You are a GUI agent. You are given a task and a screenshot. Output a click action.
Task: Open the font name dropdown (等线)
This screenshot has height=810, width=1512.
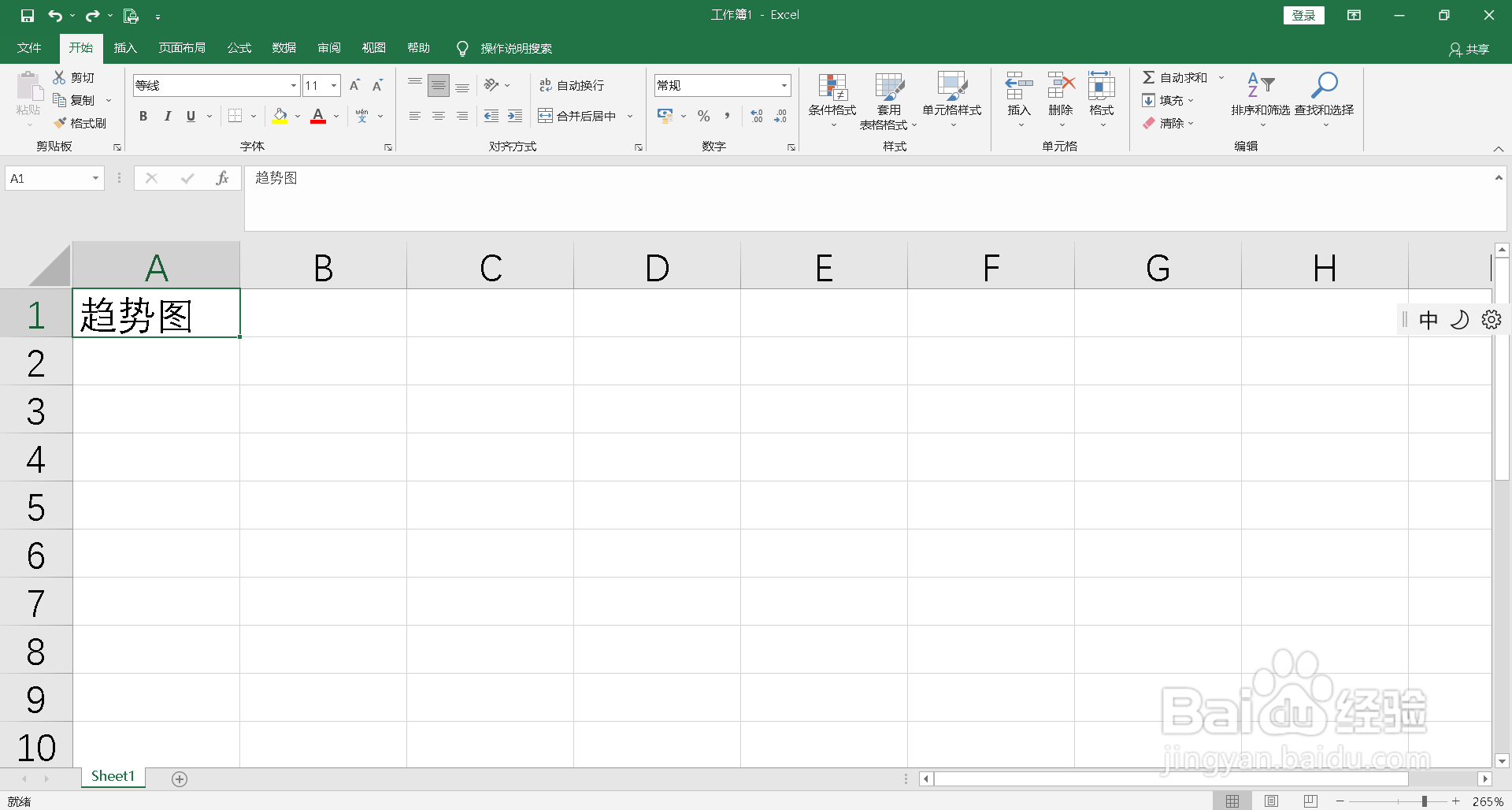point(294,85)
